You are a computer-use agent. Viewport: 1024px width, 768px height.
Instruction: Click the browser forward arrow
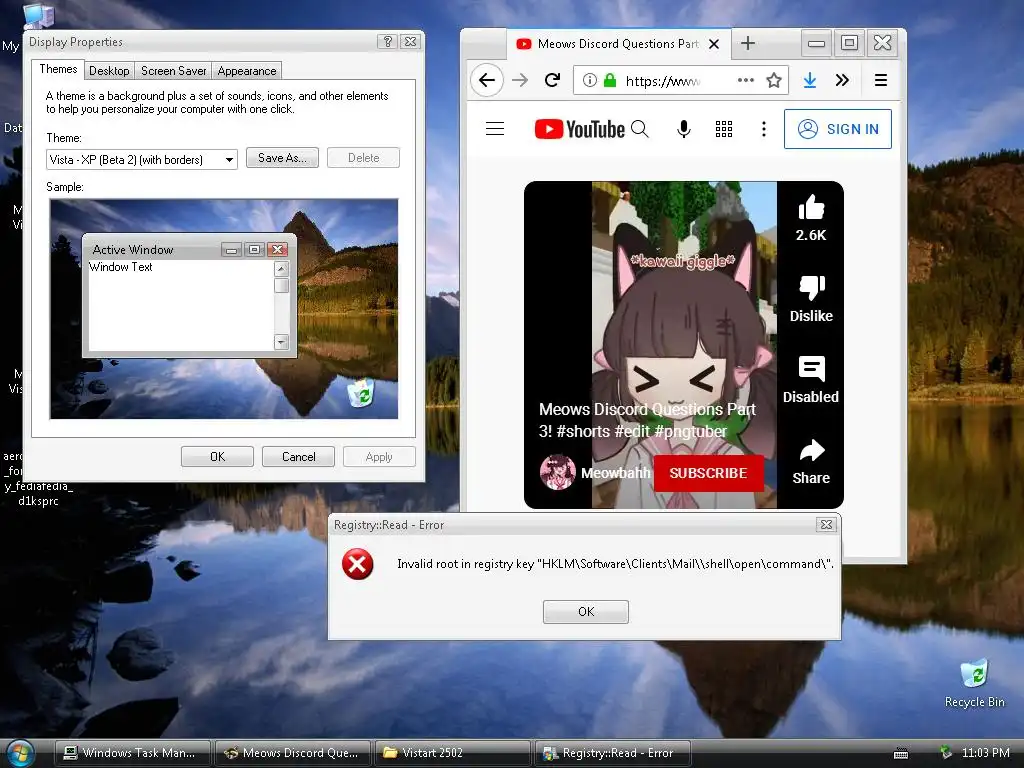tap(520, 80)
